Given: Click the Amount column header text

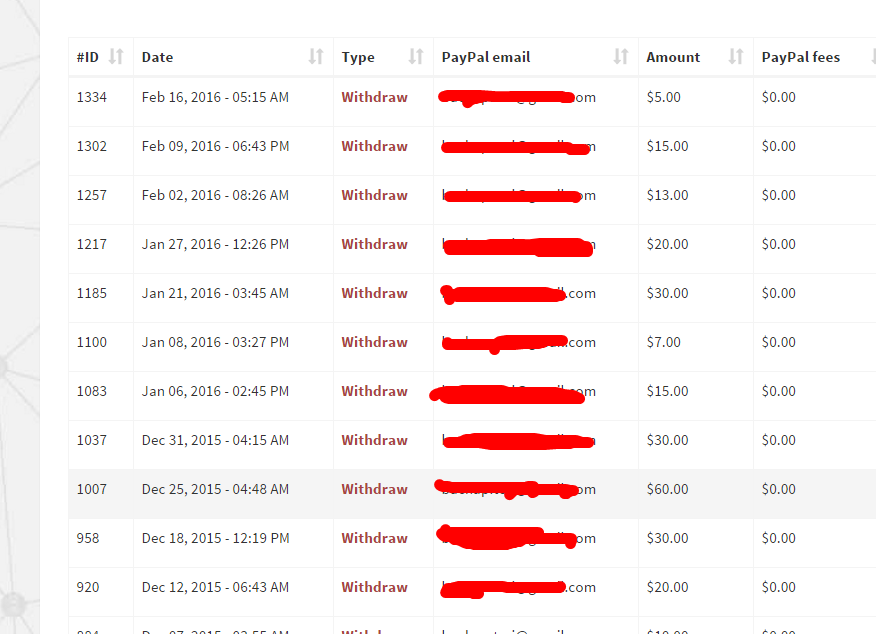Looking at the screenshot, I should coord(673,57).
